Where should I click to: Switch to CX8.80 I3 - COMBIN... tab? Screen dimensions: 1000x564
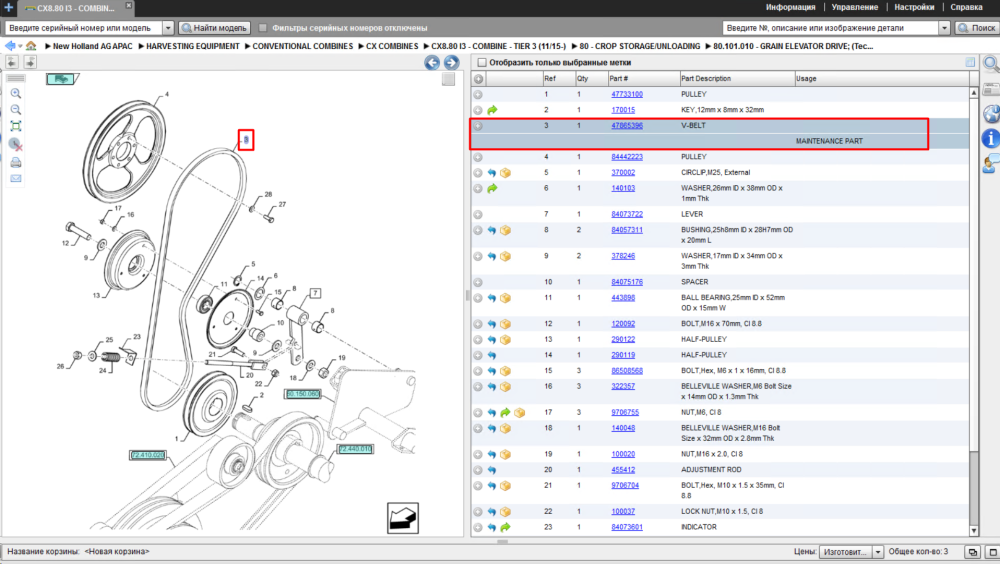[75, 8]
